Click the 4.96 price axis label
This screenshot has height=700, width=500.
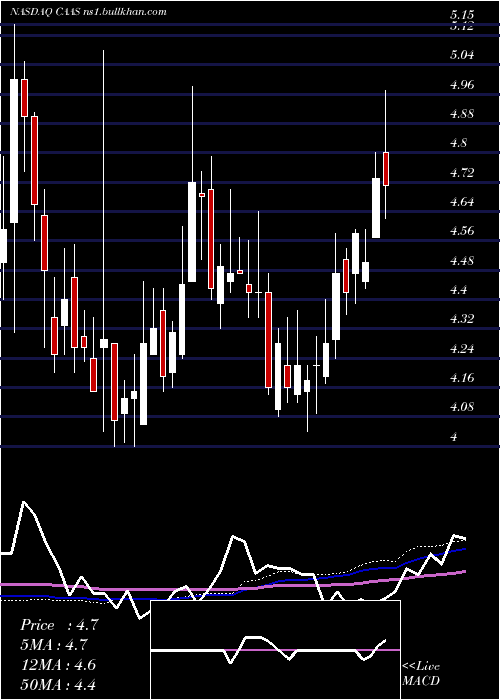click(462, 84)
